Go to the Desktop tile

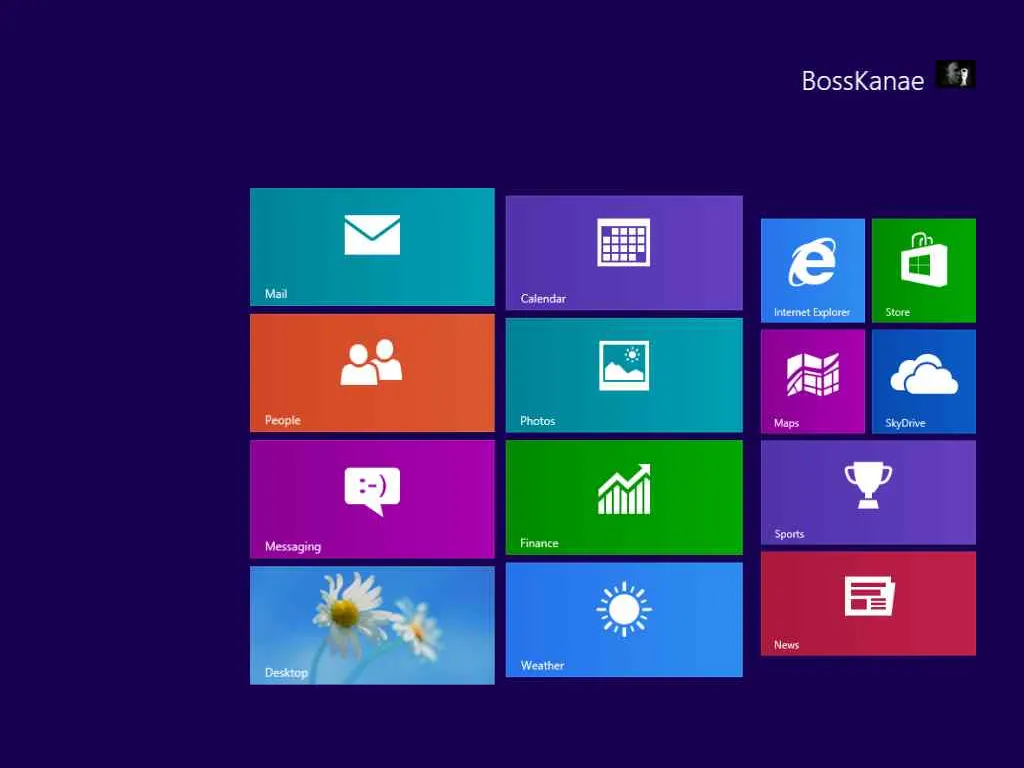click(372, 625)
